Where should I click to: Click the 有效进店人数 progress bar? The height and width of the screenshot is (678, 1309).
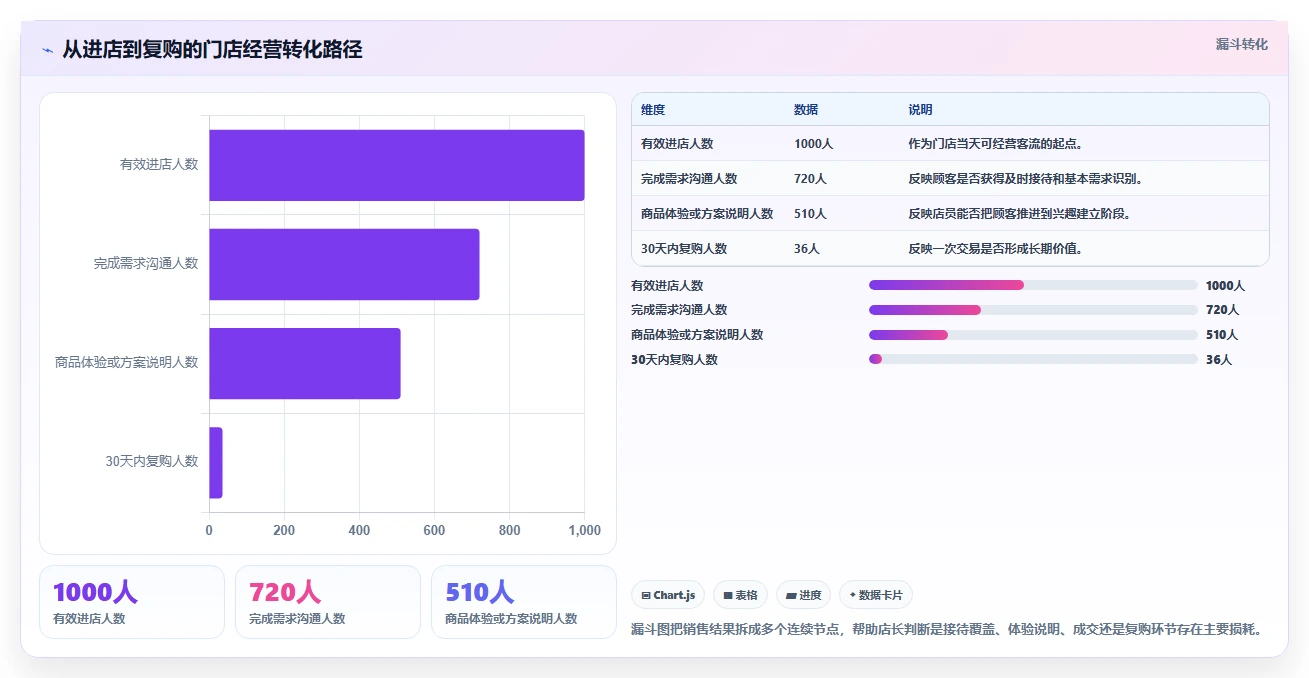click(1033, 285)
